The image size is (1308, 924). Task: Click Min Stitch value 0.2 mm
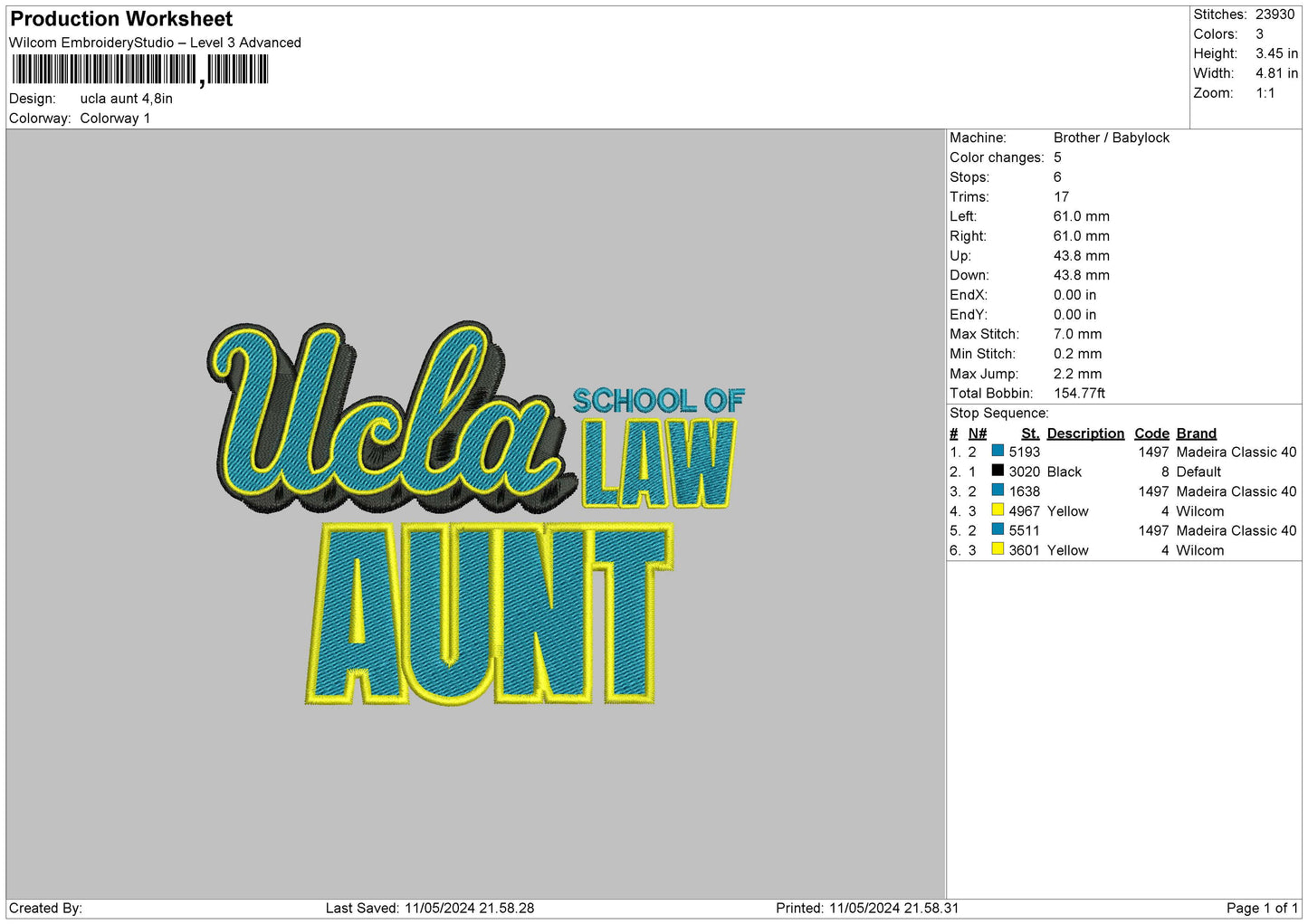pyautogui.click(x=1077, y=354)
